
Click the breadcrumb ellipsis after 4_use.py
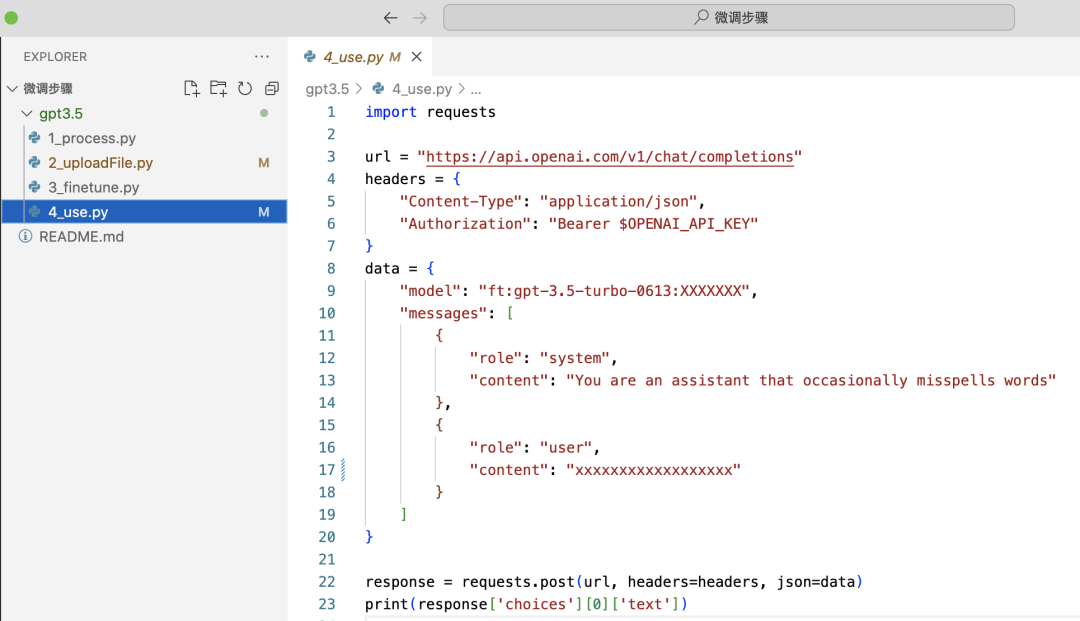pyautogui.click(x=476, y=90)
